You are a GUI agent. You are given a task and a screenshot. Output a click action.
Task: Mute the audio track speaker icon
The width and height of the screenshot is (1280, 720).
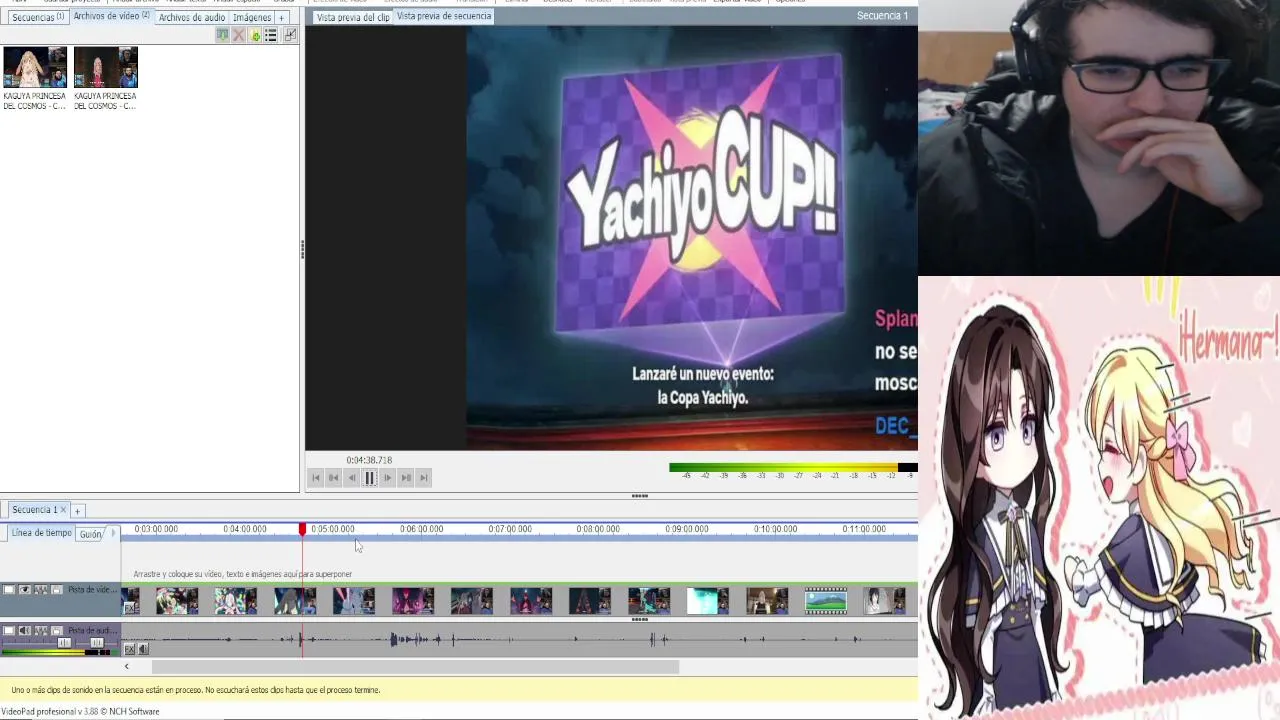tap(25, 630)
